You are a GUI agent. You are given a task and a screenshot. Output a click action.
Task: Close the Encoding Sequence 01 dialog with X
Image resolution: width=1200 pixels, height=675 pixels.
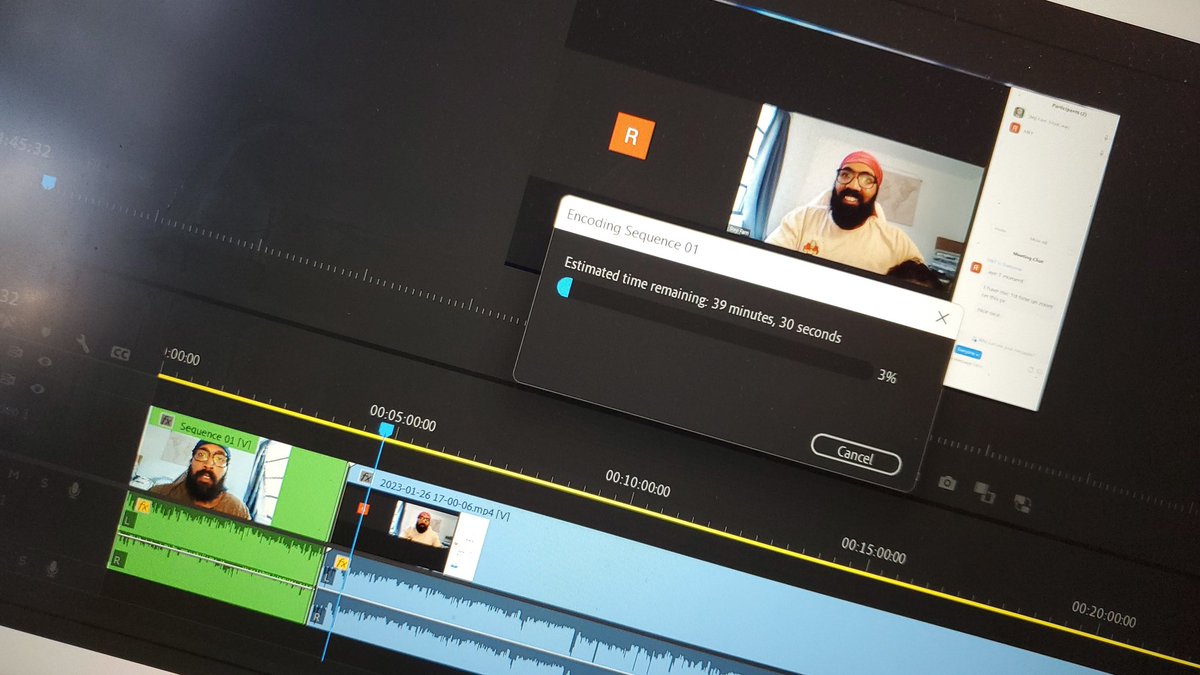pyautogui.click(x=942, y=318)
